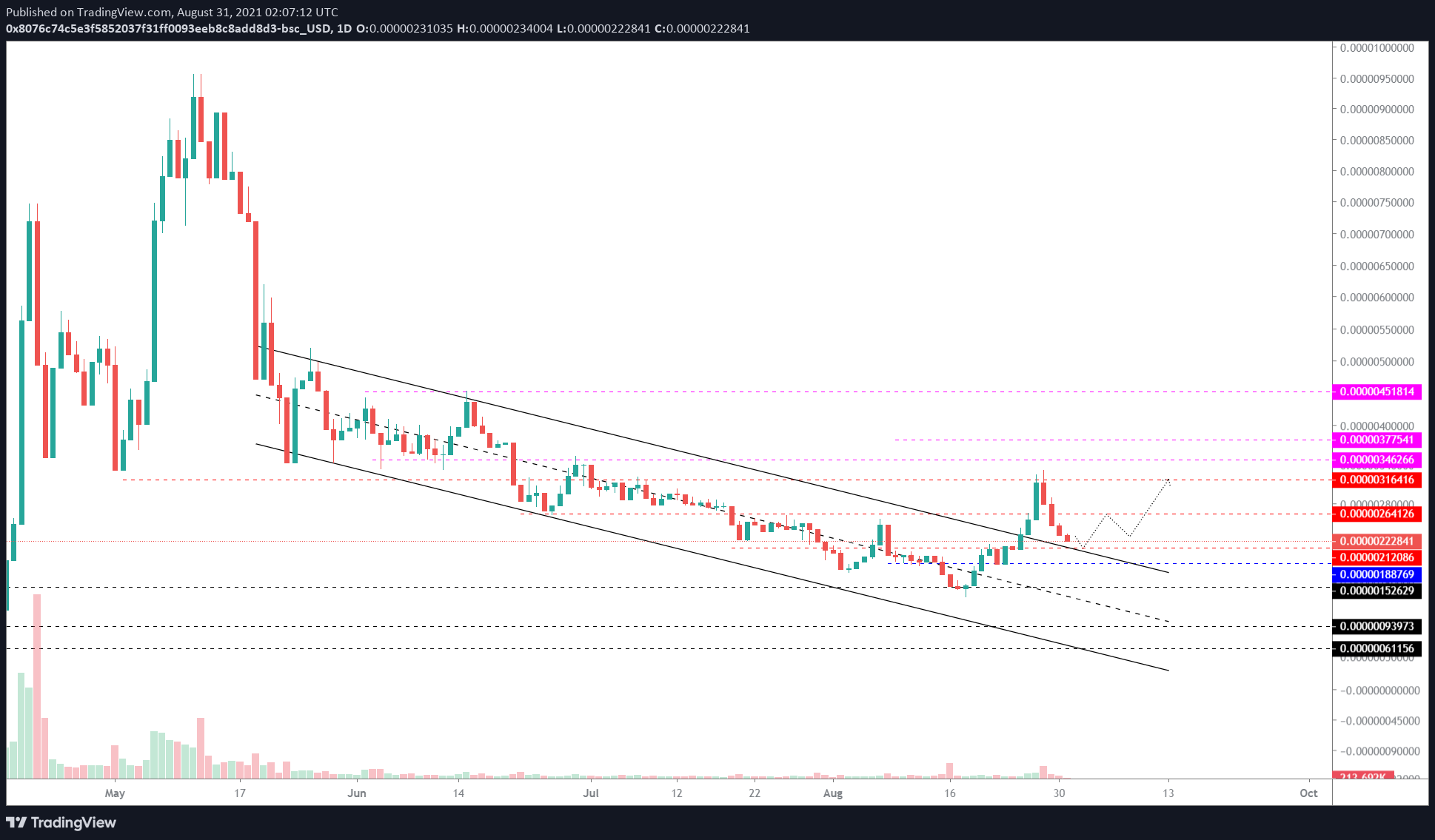Click the magenta 0.00000451814 price label
1435x840 pixels.
click(x=1376, y=392)
